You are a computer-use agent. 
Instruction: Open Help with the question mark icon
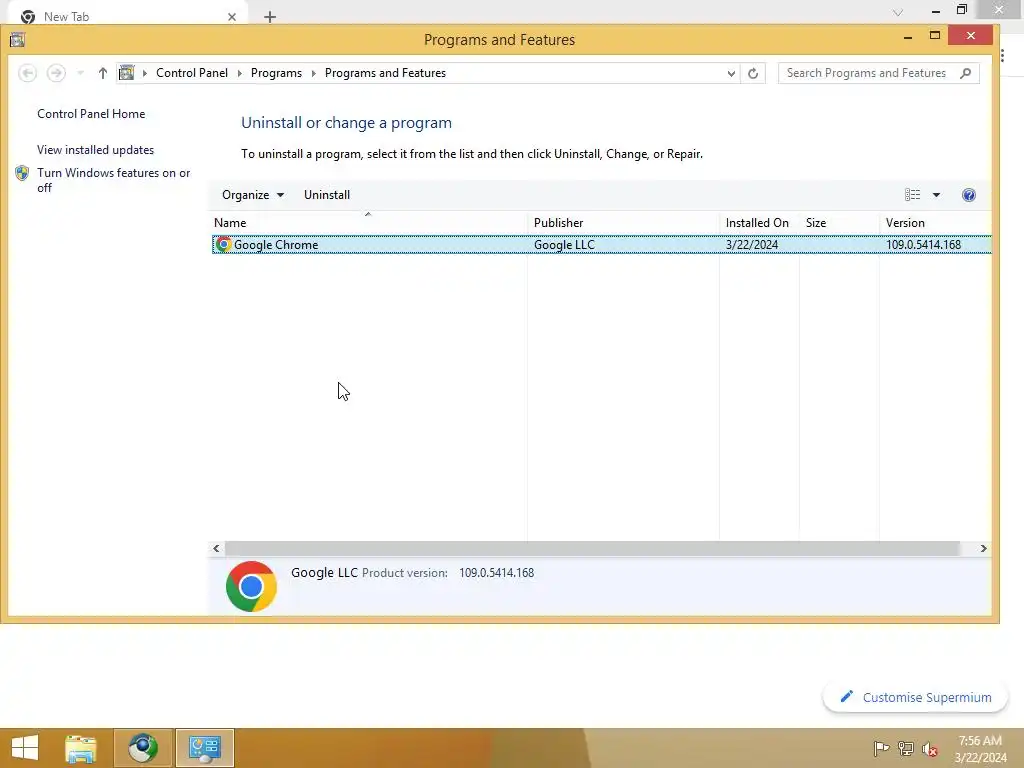click(x=969, y=195)
